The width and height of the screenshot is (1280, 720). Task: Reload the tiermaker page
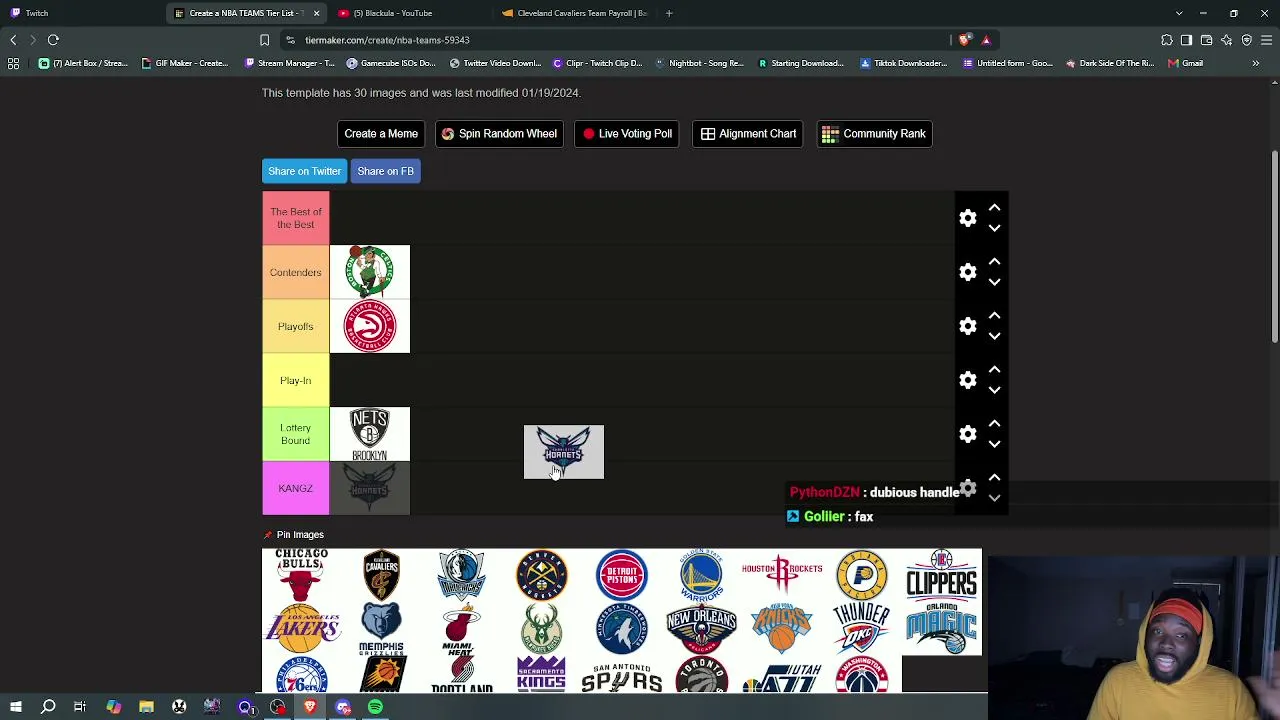click(x=53, y=40)
